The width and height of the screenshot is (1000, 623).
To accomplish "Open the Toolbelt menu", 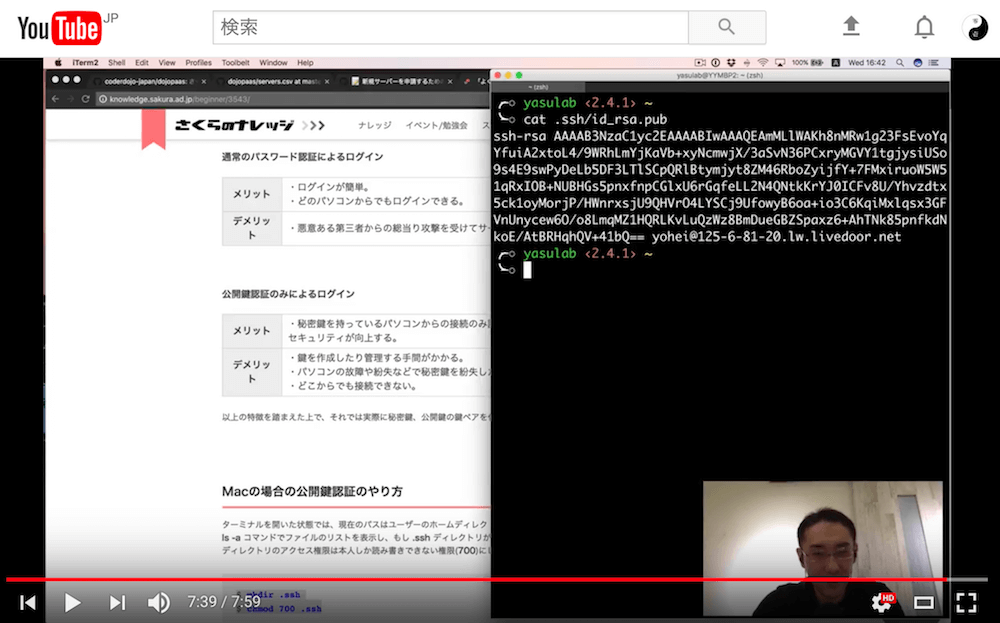I will coord(235,62).
